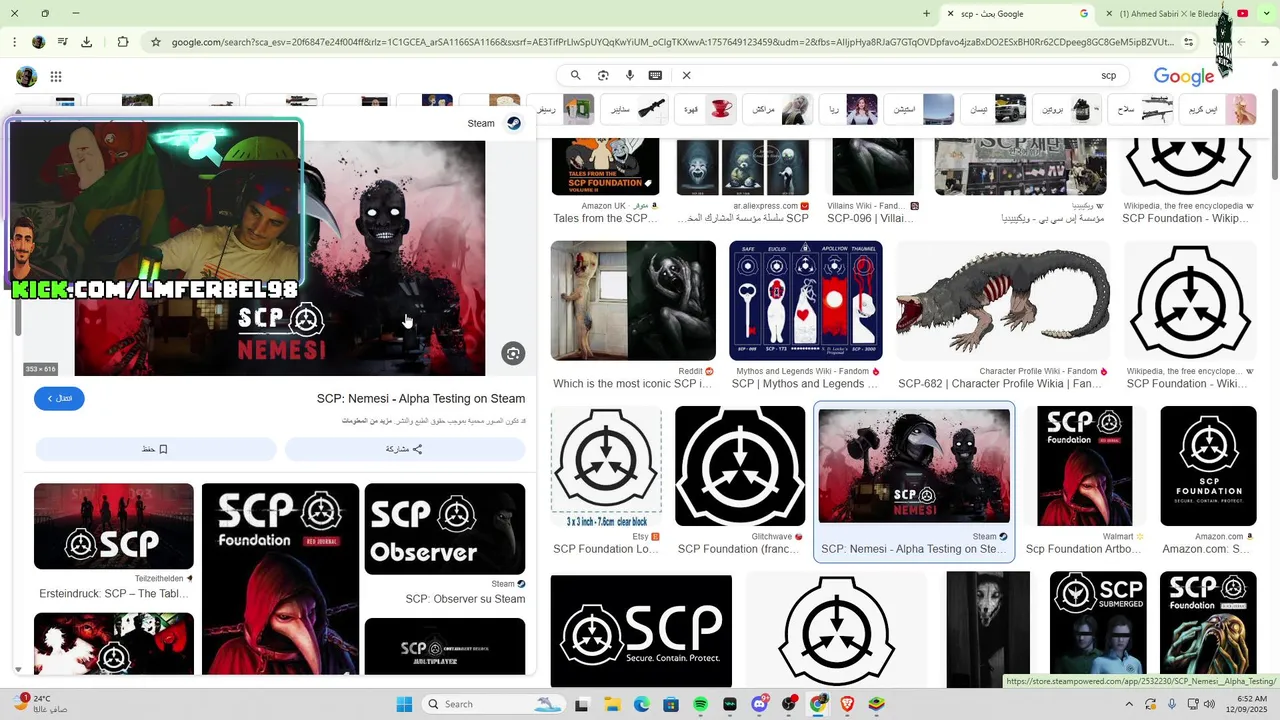Open Chrome media control icon
The width and height of the screenshot is (1280, 720).
(x=62, y=42)
